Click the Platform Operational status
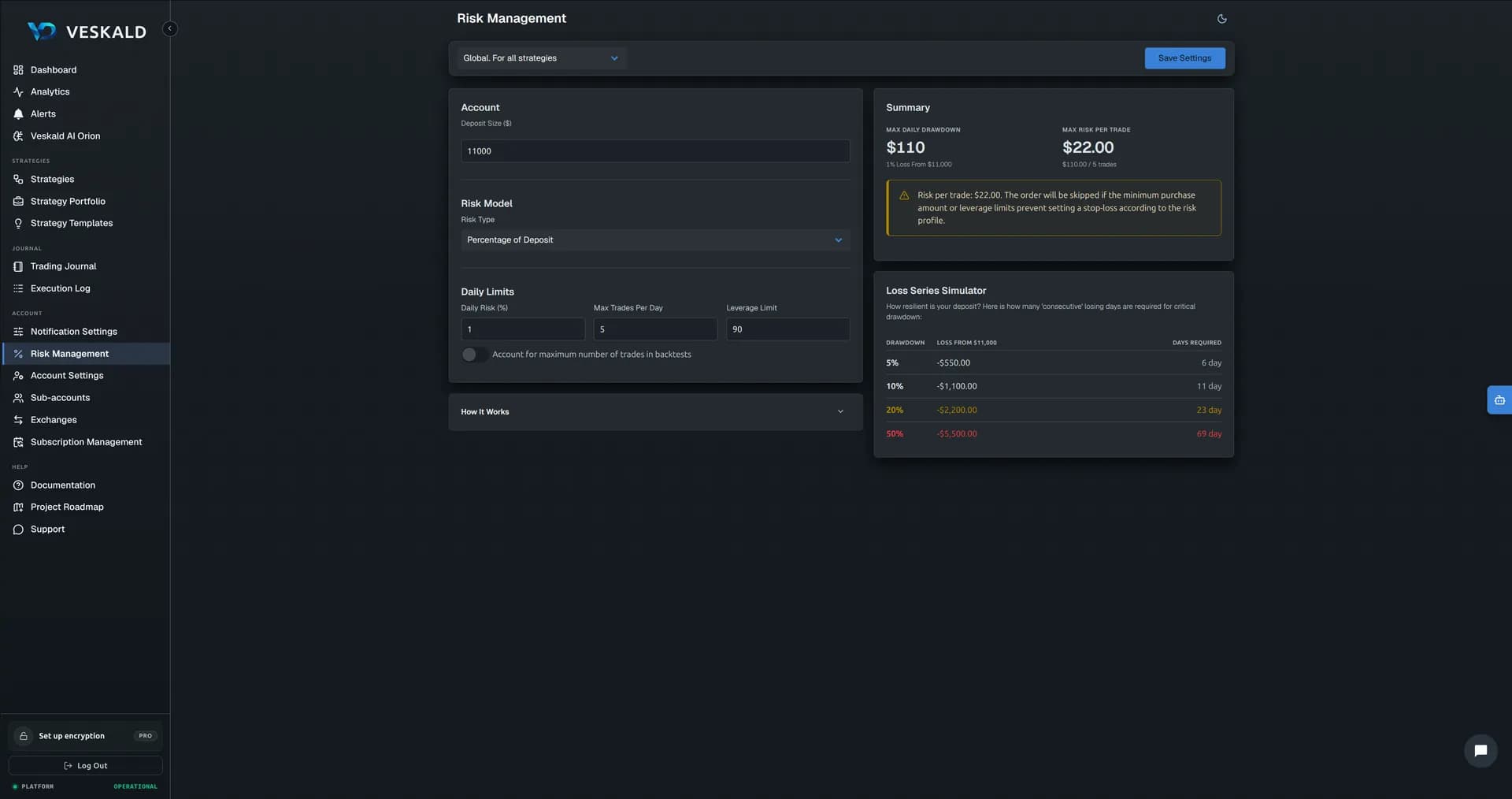This screenshot has height=799, width=1512. 85,786
